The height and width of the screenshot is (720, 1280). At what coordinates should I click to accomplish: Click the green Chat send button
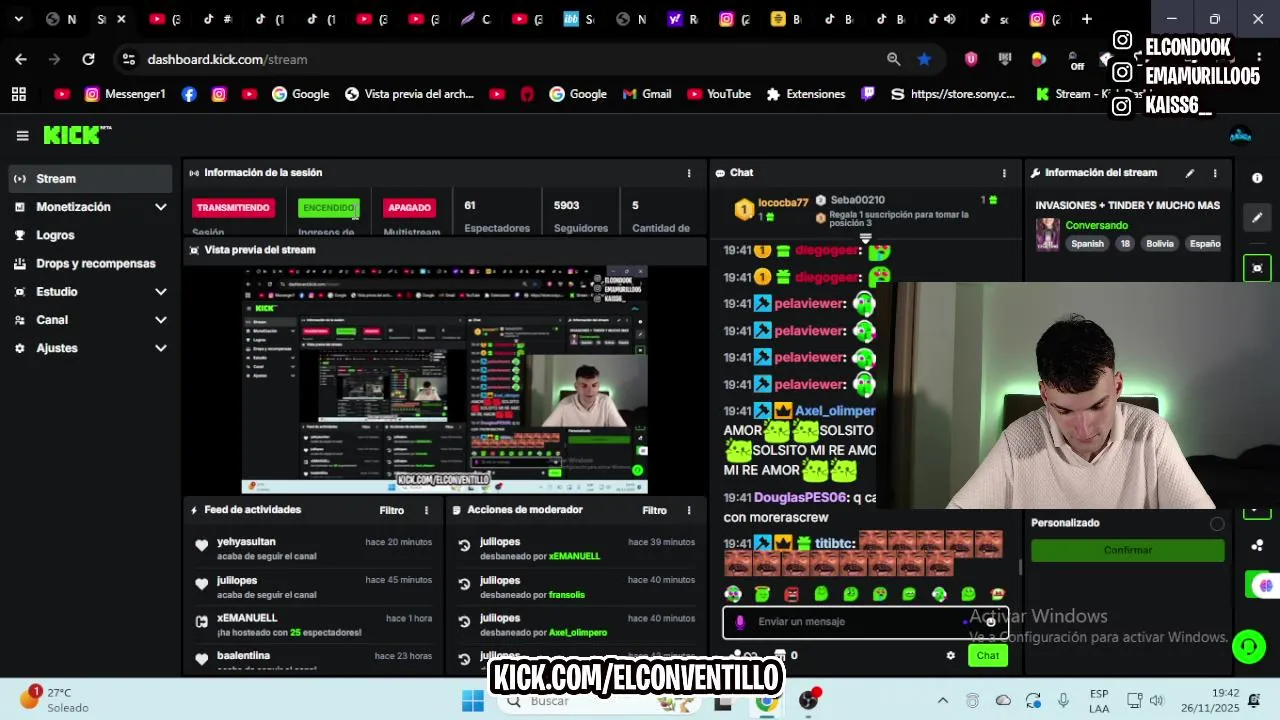(x=988, y=656)
